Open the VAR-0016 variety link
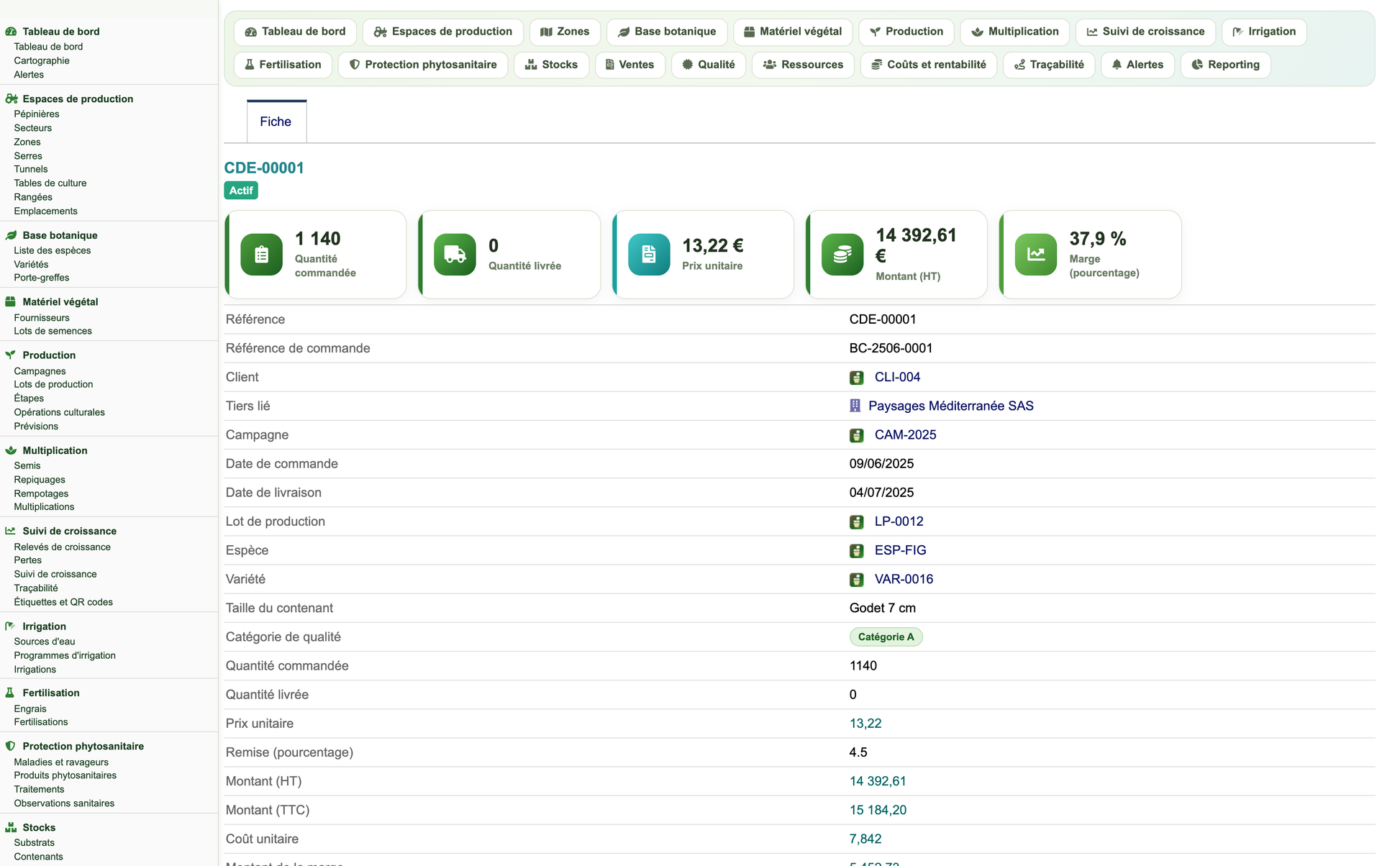 (904, 579)
